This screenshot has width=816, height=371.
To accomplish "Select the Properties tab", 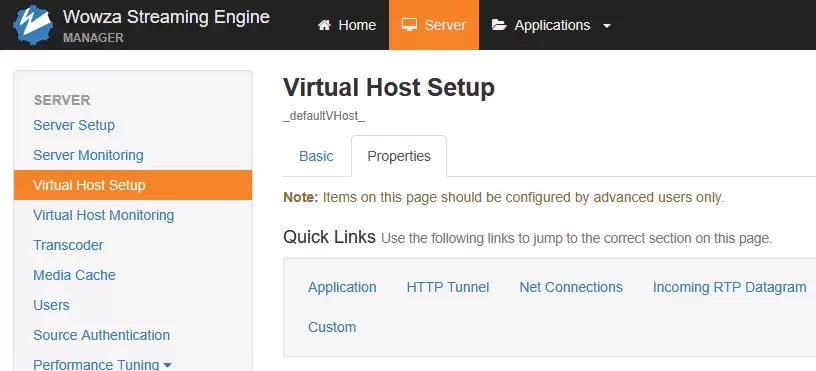I will click(x=399, y=156).
